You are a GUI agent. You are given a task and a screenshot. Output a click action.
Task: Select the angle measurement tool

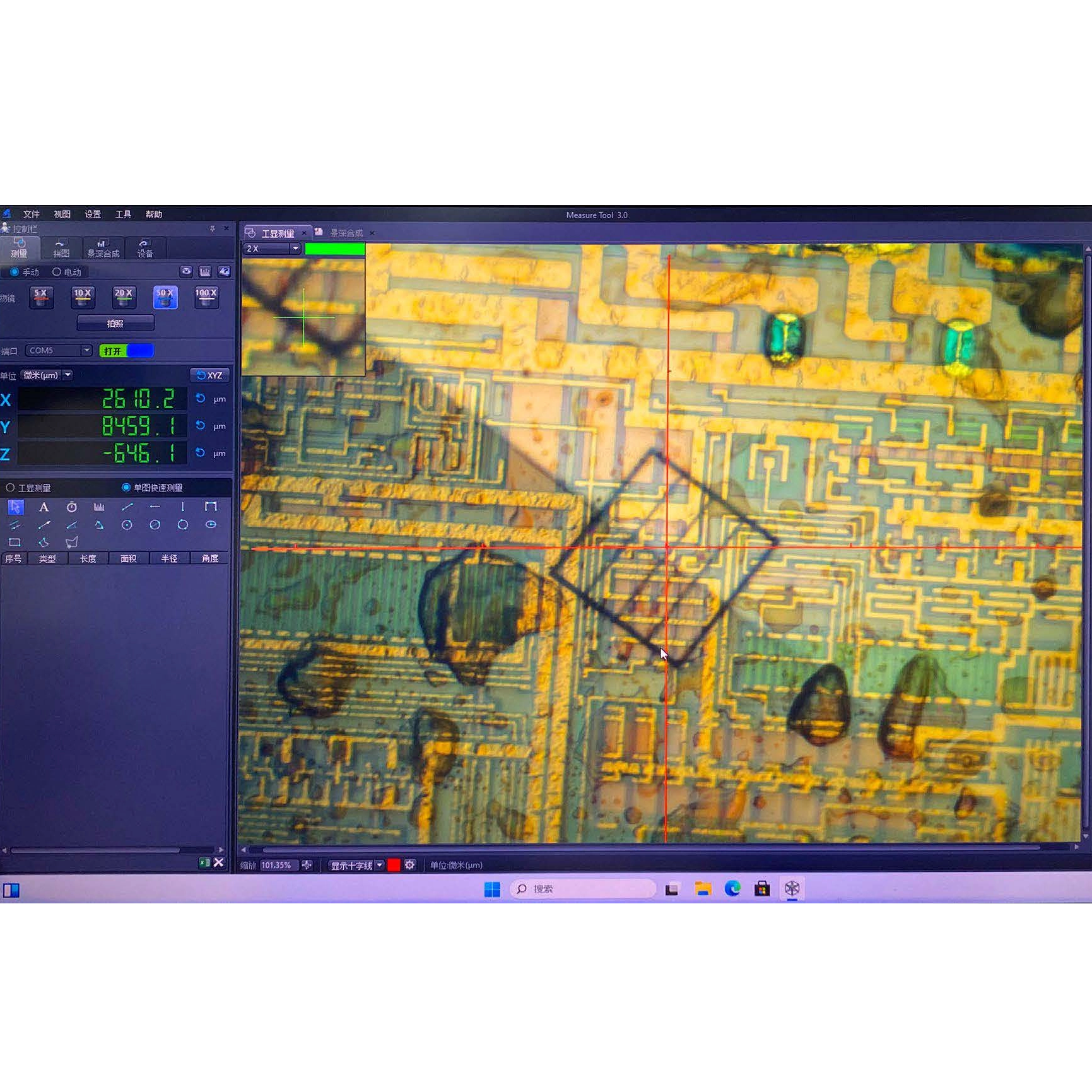(71, 524)
